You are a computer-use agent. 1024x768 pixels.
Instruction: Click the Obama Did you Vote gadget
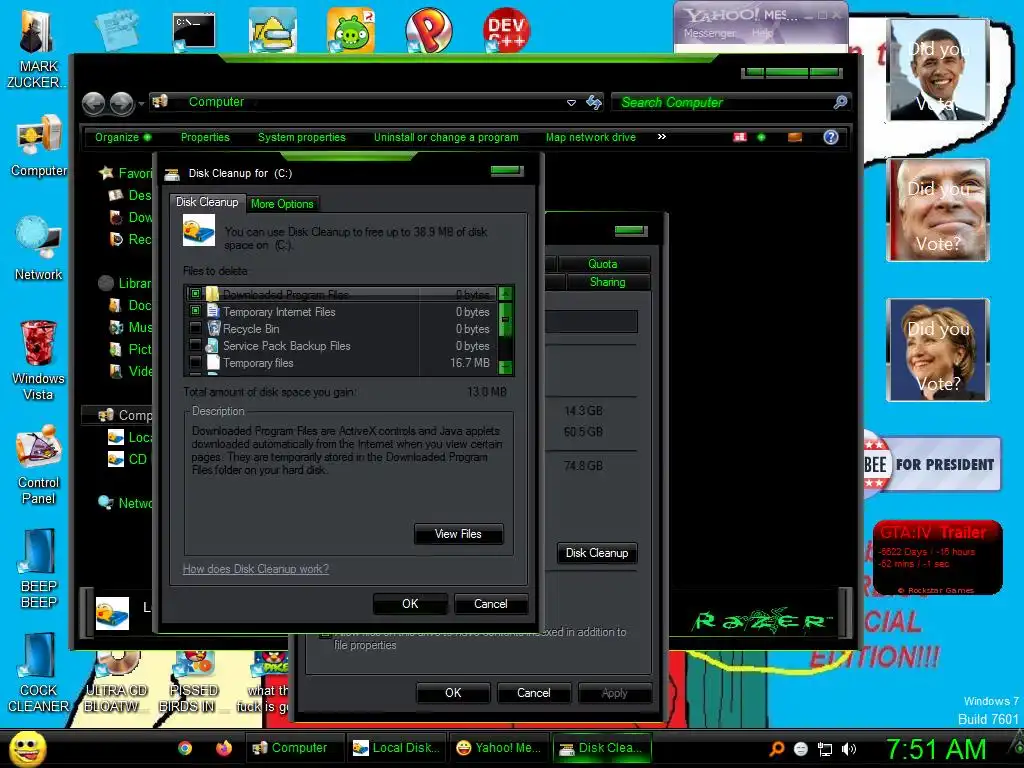tap(938, 71)
